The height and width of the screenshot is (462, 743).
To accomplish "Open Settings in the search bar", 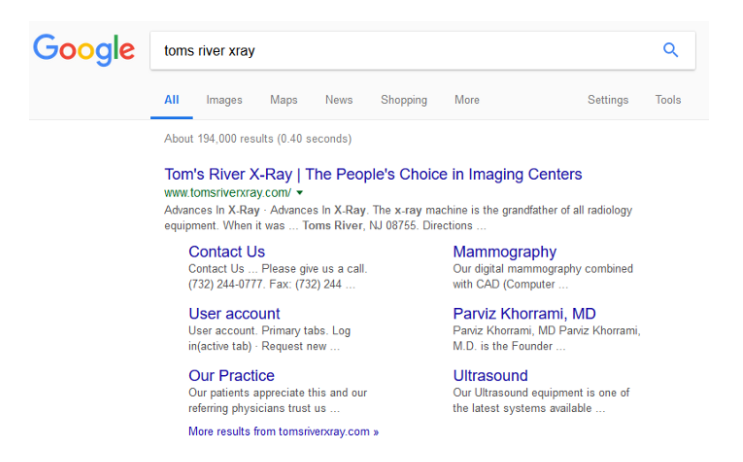I will pos(608,100).
